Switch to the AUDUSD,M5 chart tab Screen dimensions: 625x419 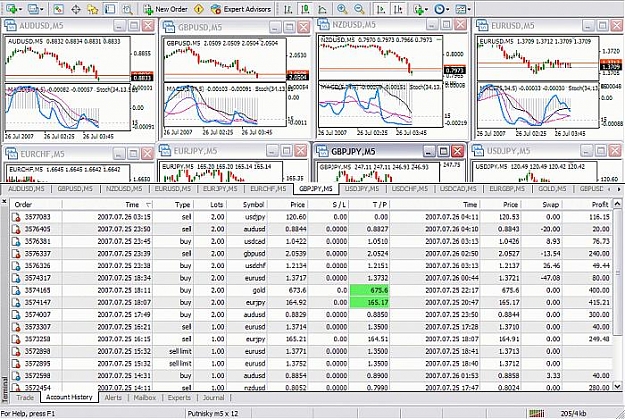26,189
